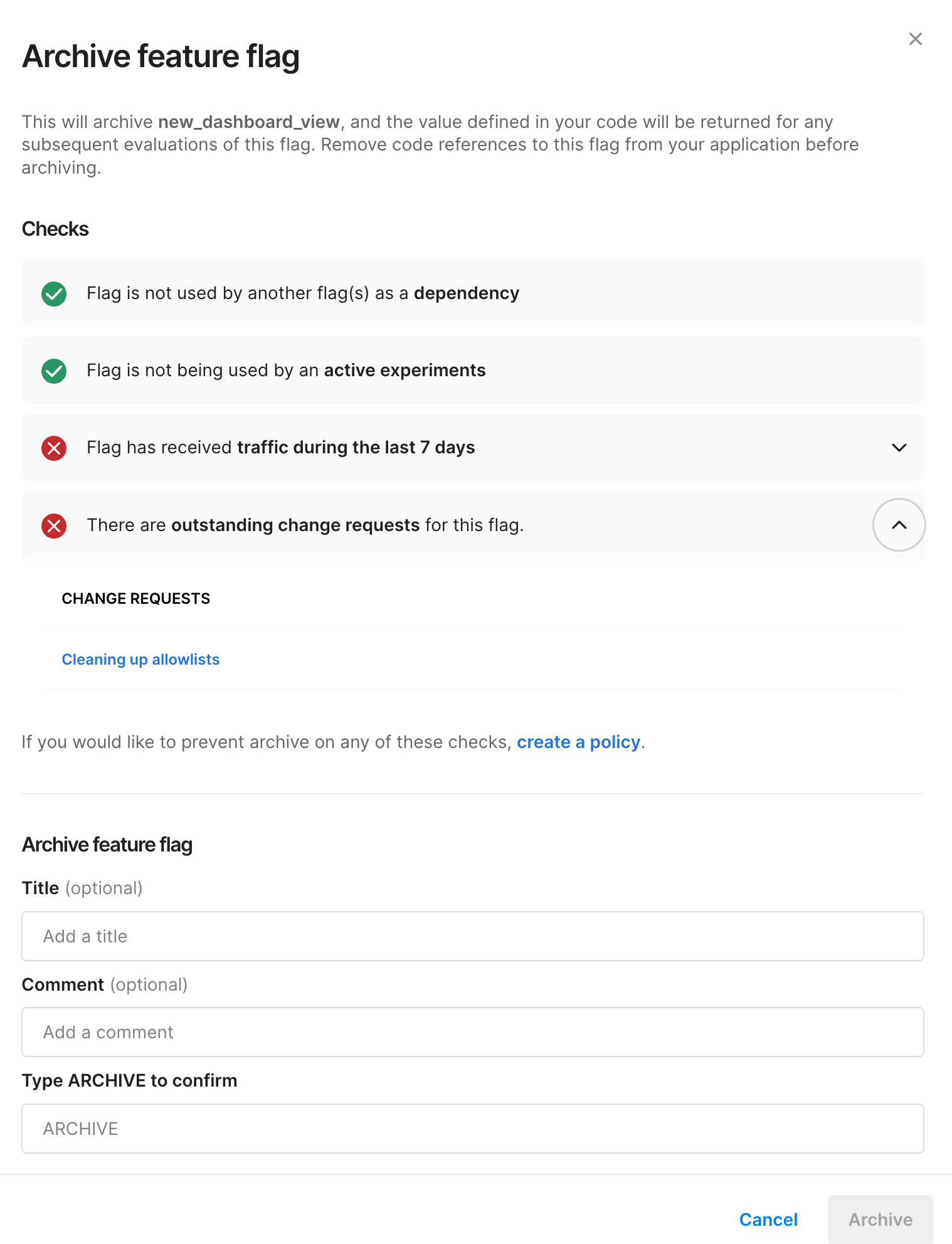Click the Checks heading
Screen dimensions: 952x1244
click(x=55, y=229)
